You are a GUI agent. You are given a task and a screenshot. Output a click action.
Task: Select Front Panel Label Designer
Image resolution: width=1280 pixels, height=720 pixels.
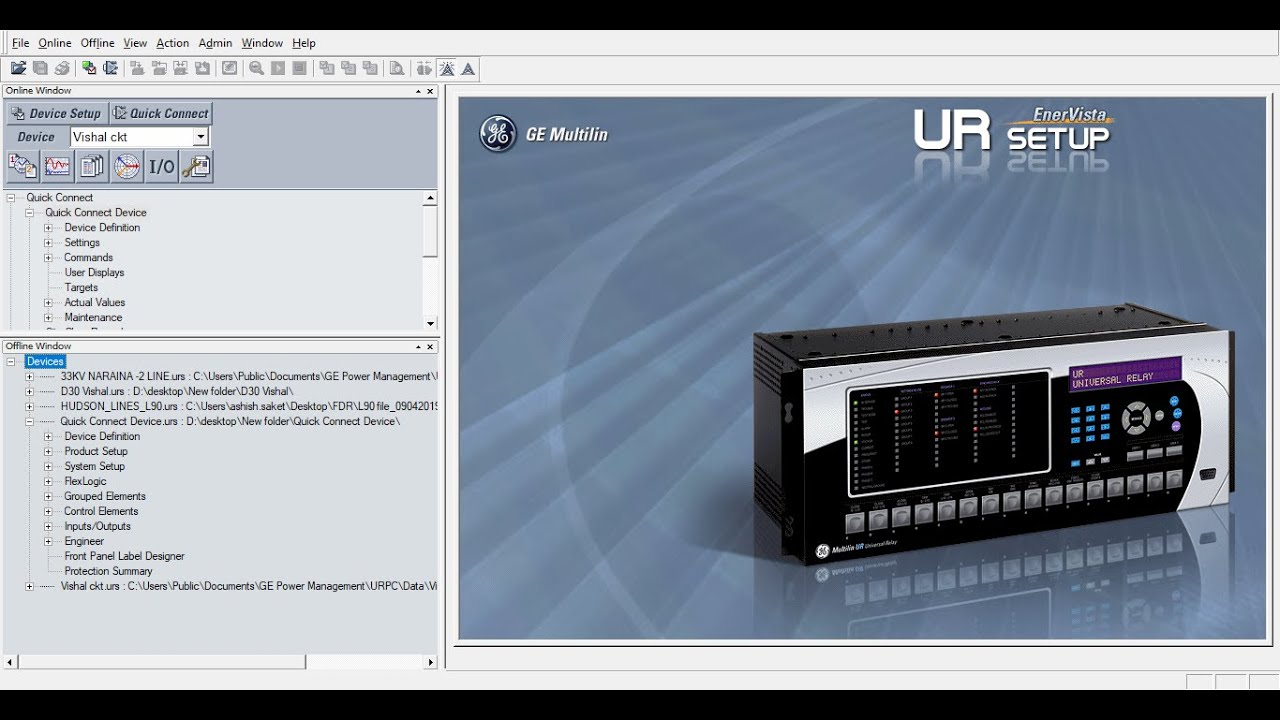point(124,557)
